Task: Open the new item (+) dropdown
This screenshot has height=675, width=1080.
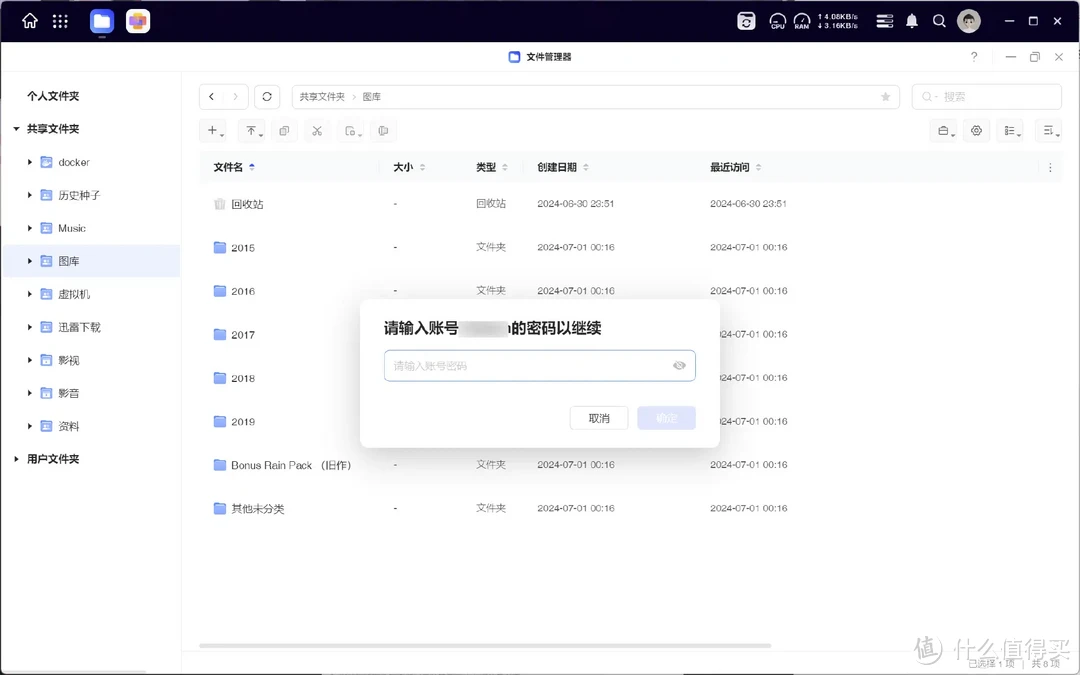Action: [x=212, y=130]
